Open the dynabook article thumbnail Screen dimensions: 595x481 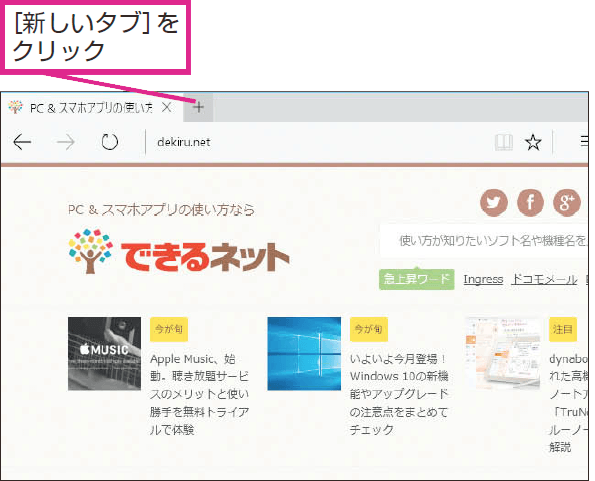[x=503, y=354]
